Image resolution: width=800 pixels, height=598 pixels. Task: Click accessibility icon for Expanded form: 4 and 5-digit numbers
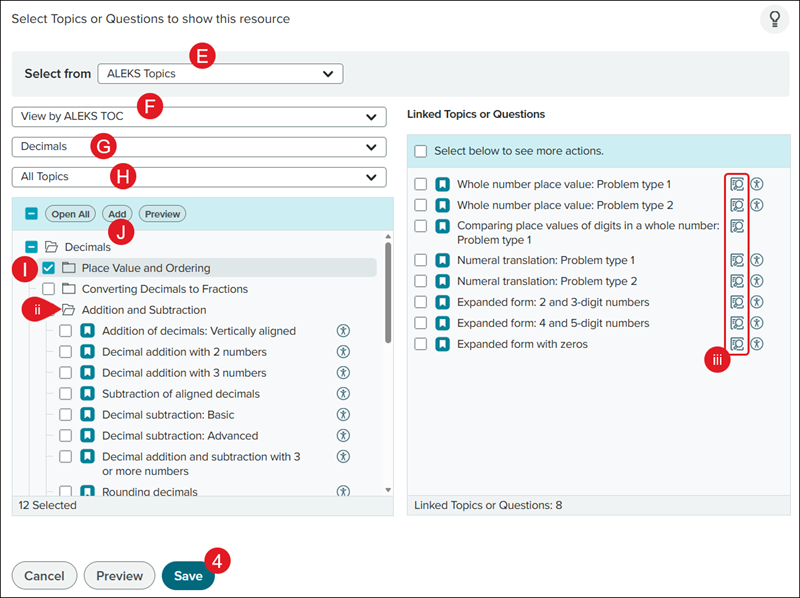(757, 323)
